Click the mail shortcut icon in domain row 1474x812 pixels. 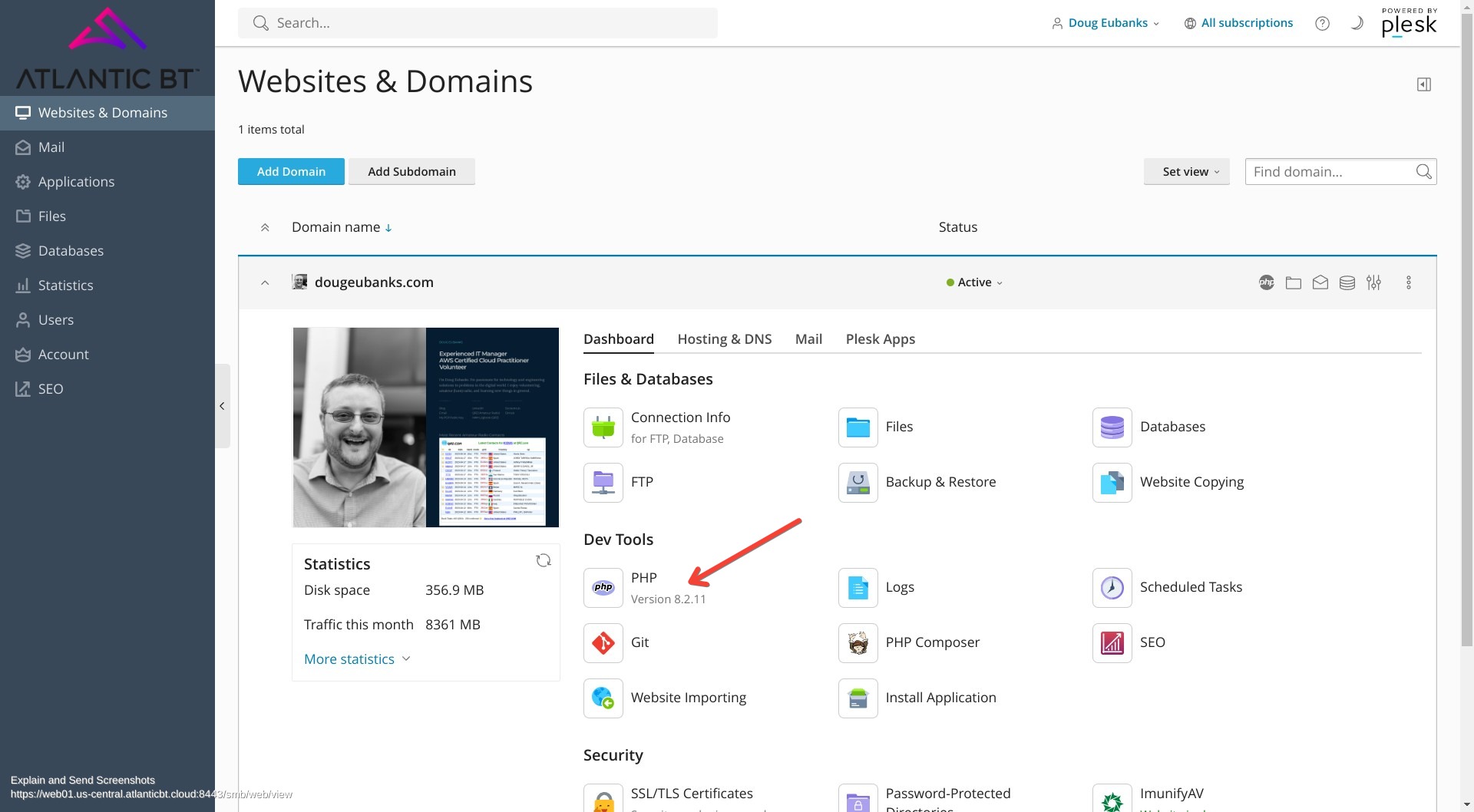click(x=1320, y=282)
